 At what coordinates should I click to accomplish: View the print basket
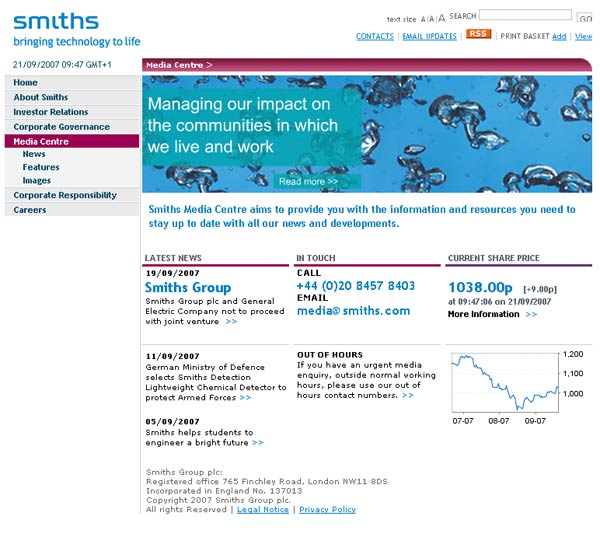[x=583, y=36]
